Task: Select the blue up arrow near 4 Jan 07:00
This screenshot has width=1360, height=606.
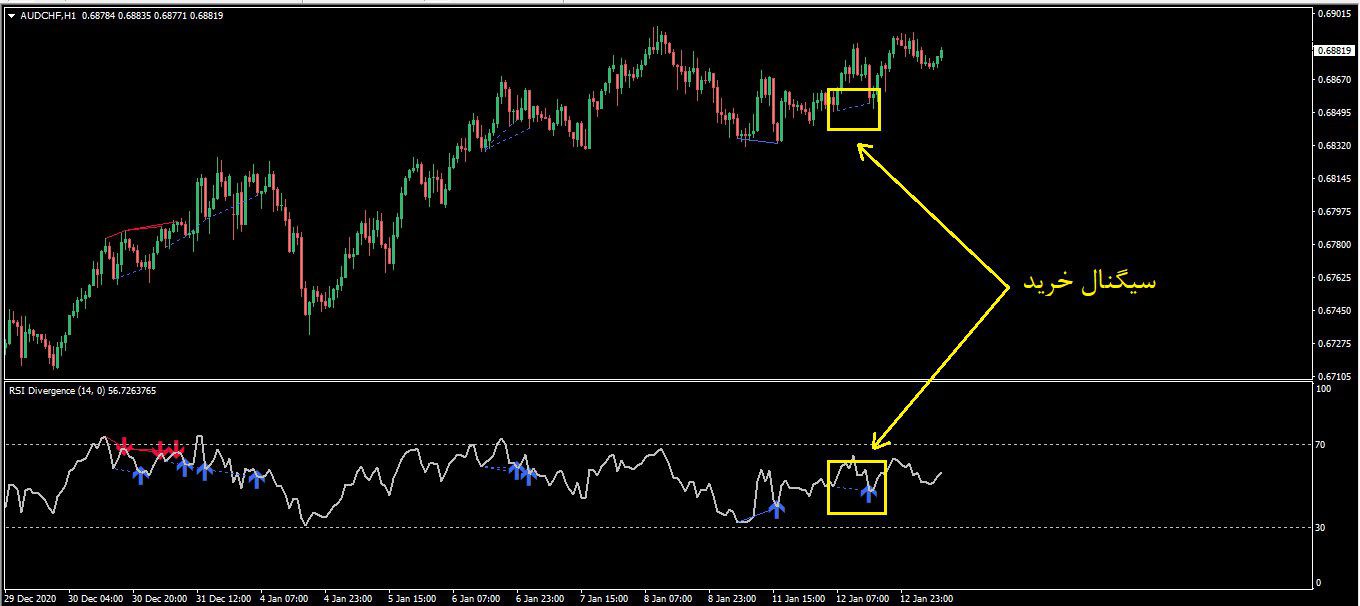Action: [258, 478]
